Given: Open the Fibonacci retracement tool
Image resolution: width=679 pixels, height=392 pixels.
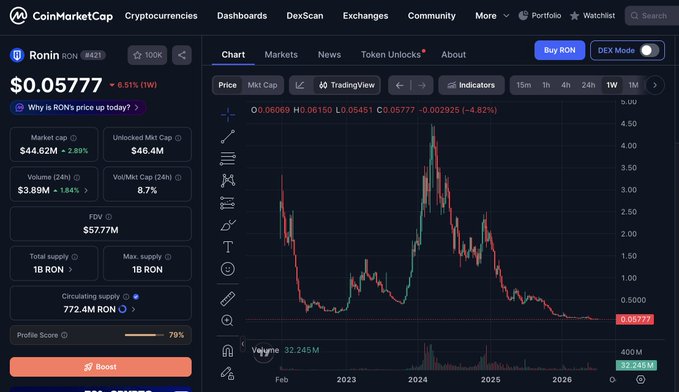Looking at the screenshot, I should pos(228,159).
